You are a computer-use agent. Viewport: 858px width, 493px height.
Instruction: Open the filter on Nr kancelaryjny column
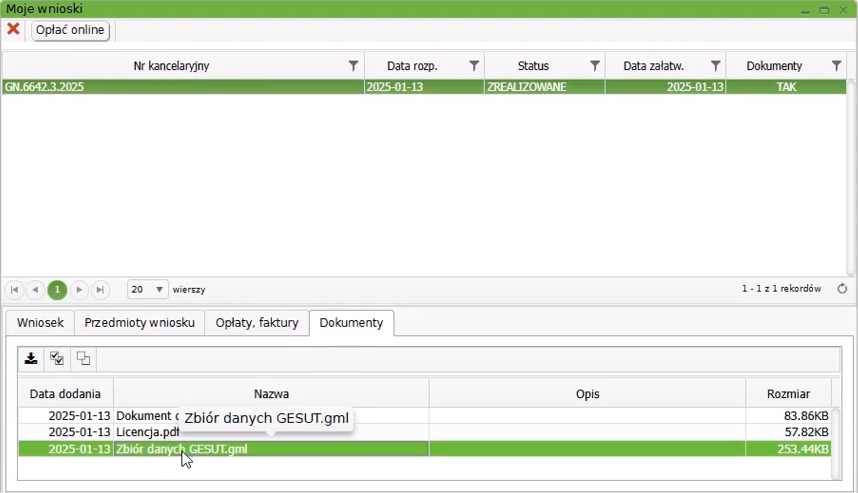point(353,66)
